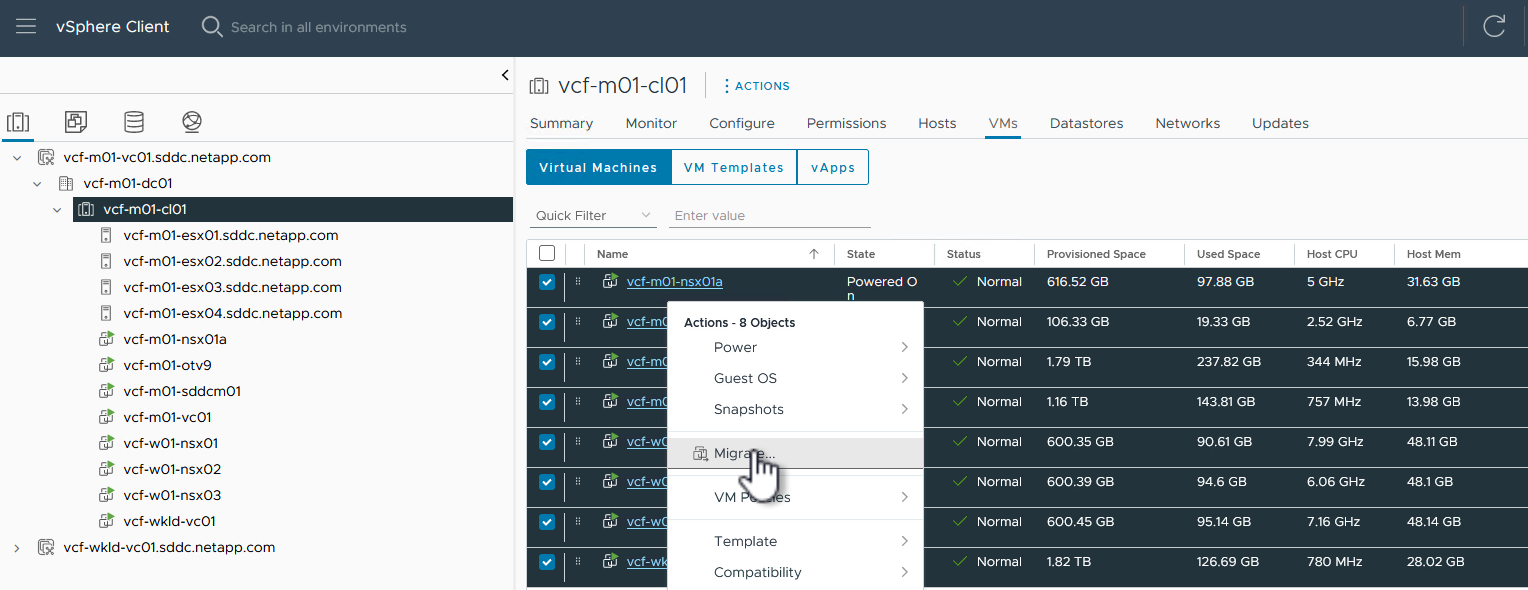Select Migrate... from context menu
1528x590 pixels.
(795, 454)
